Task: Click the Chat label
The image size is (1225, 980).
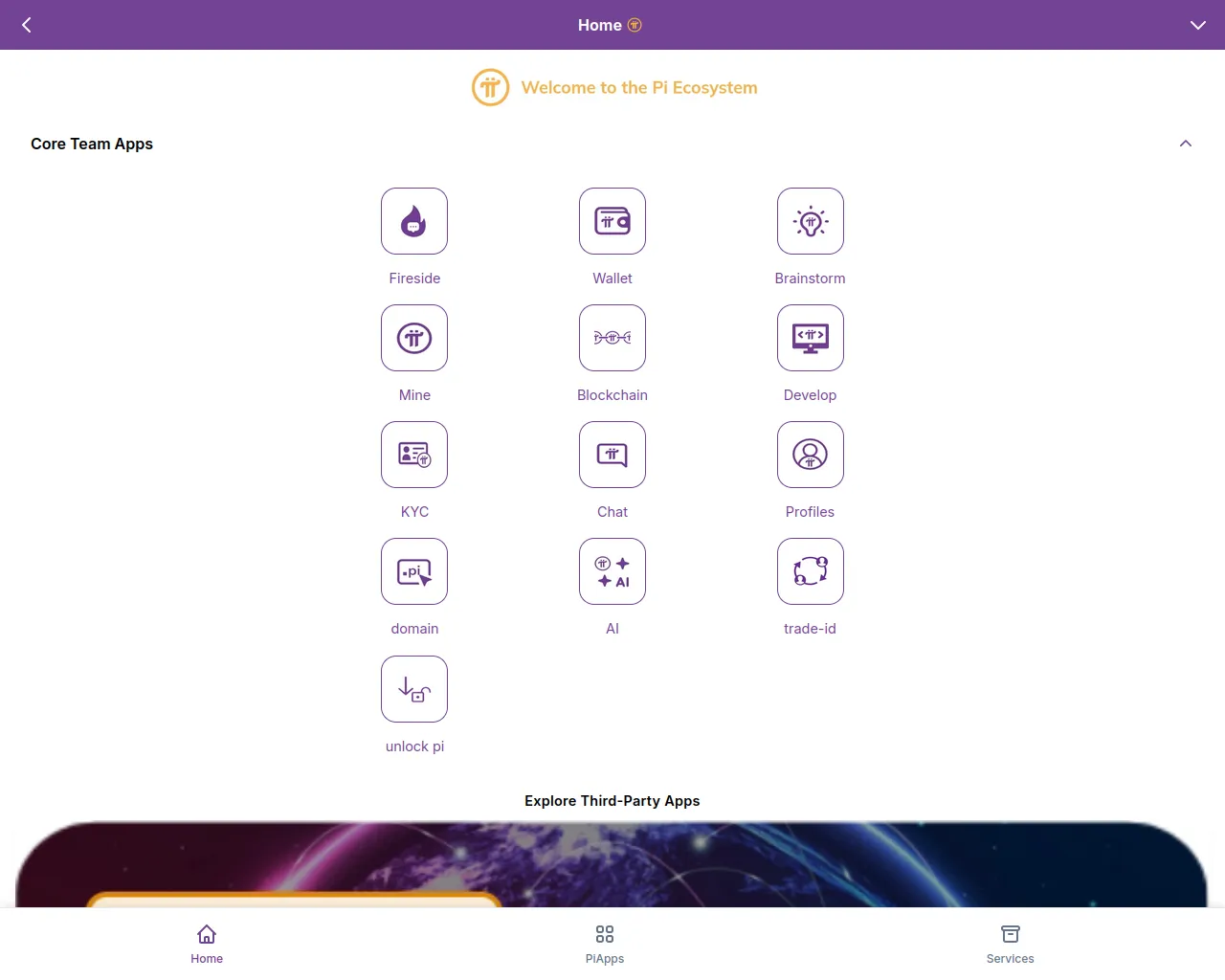Action: pyautogui.click(x=612, y=512)
